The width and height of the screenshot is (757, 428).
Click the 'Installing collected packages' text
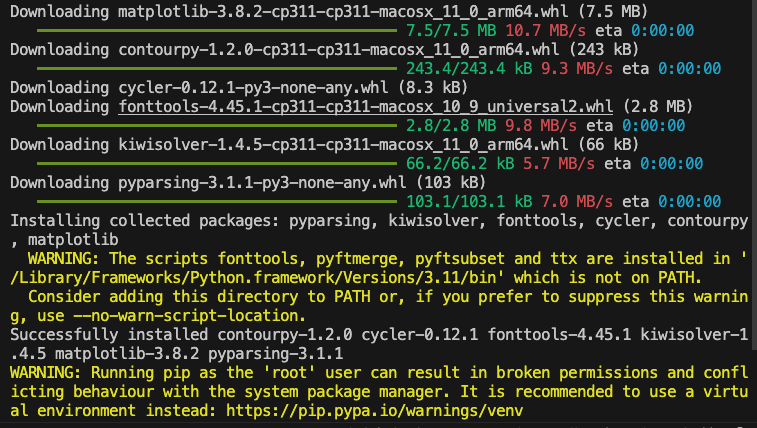tap(145, 221)
